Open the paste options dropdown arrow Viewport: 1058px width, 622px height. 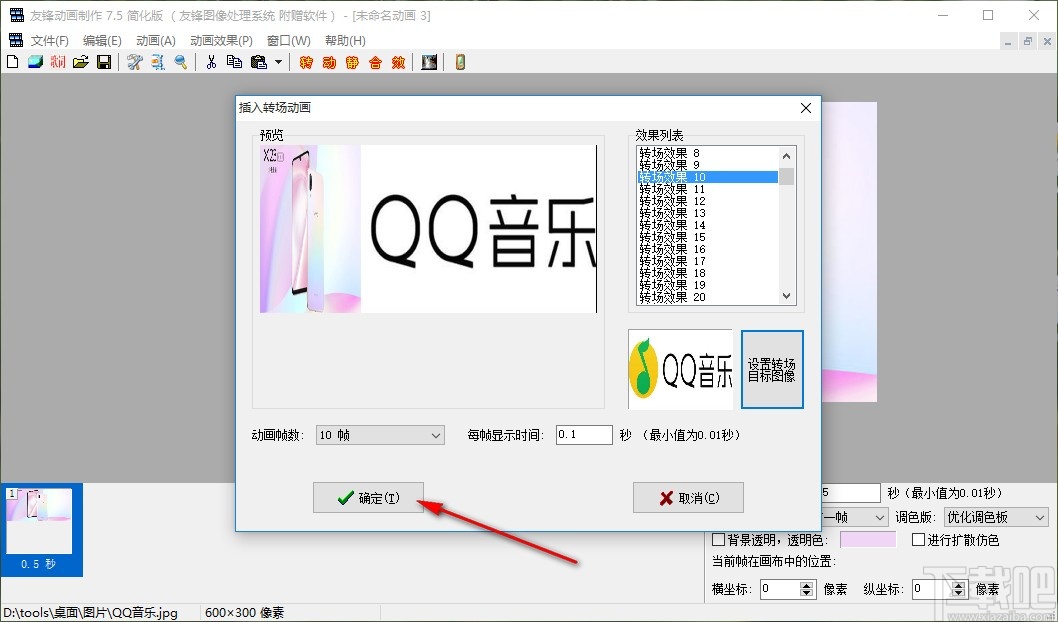point(278,62)
